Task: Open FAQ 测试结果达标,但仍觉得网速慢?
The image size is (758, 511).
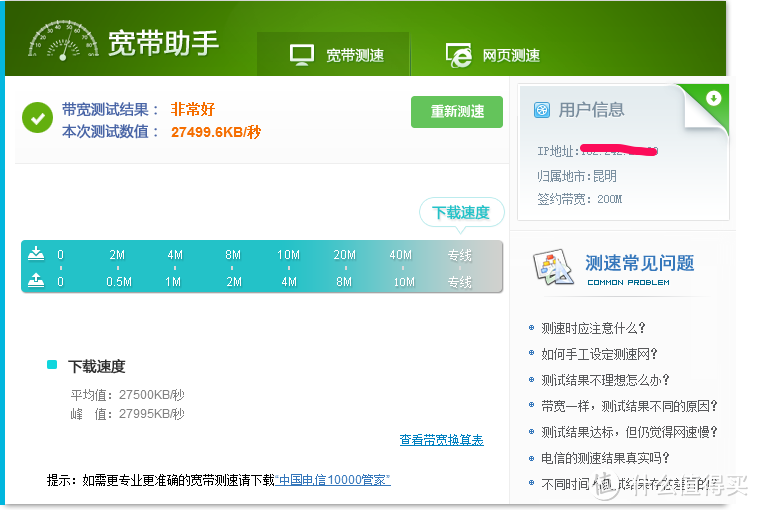Action: coord(629,432)
